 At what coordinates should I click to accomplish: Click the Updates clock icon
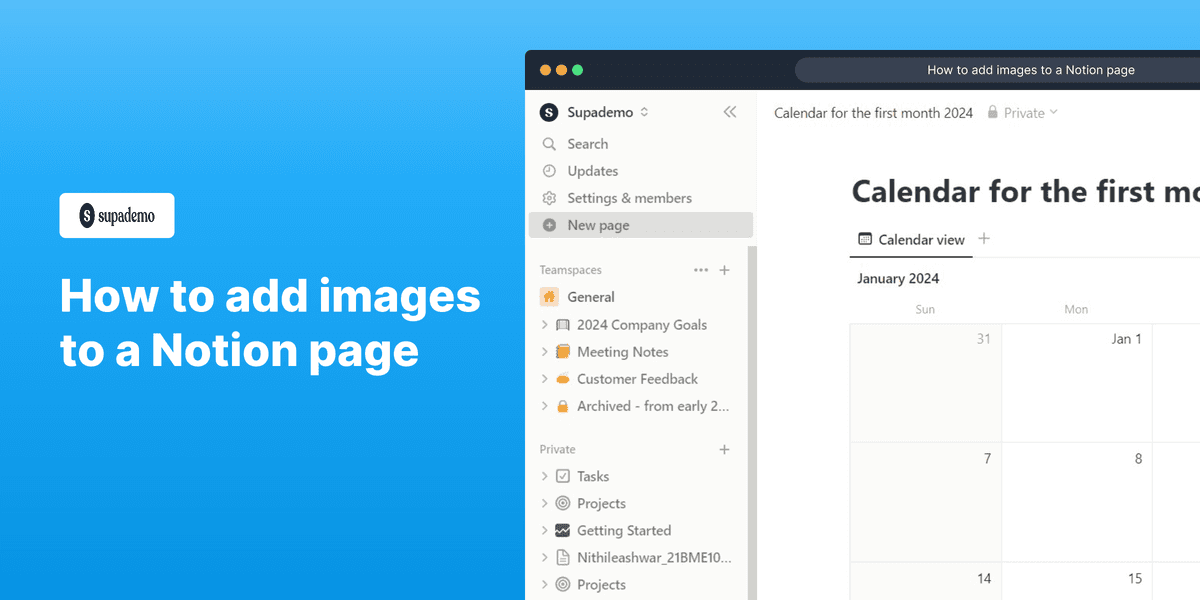click(x=550, y=171)
